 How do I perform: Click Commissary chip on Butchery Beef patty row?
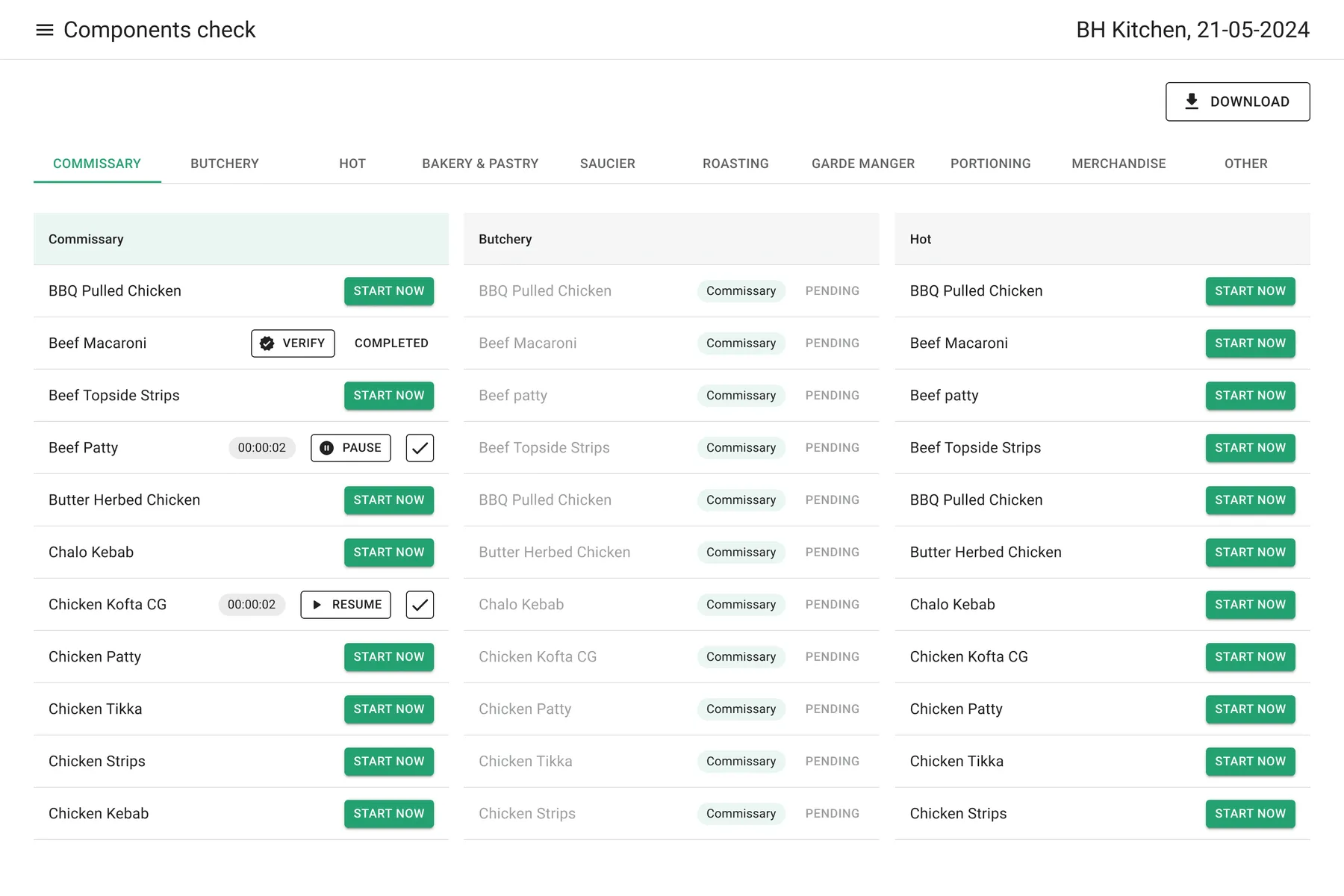coord(741,396)
